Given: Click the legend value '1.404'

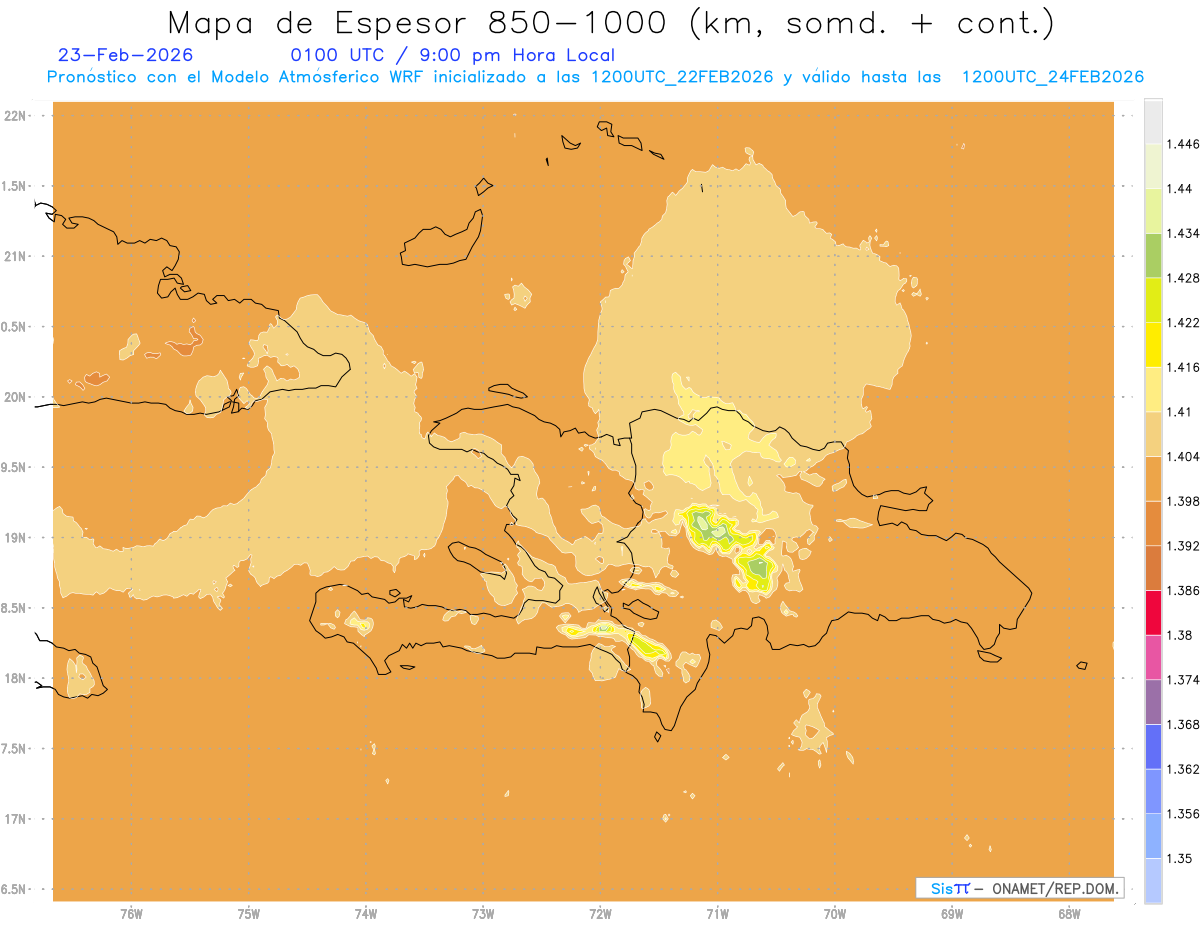Looking at the screenshot, I should pyautogui.click(x=1184, y=456).
